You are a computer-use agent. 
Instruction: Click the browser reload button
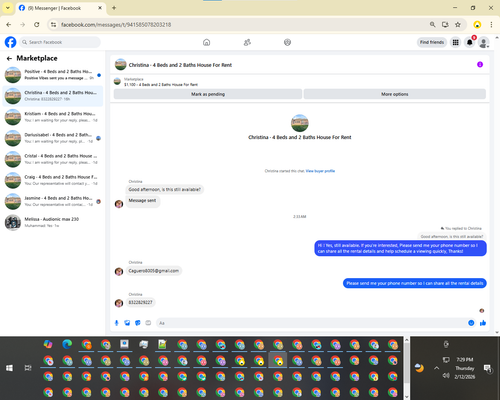(37, 25)
